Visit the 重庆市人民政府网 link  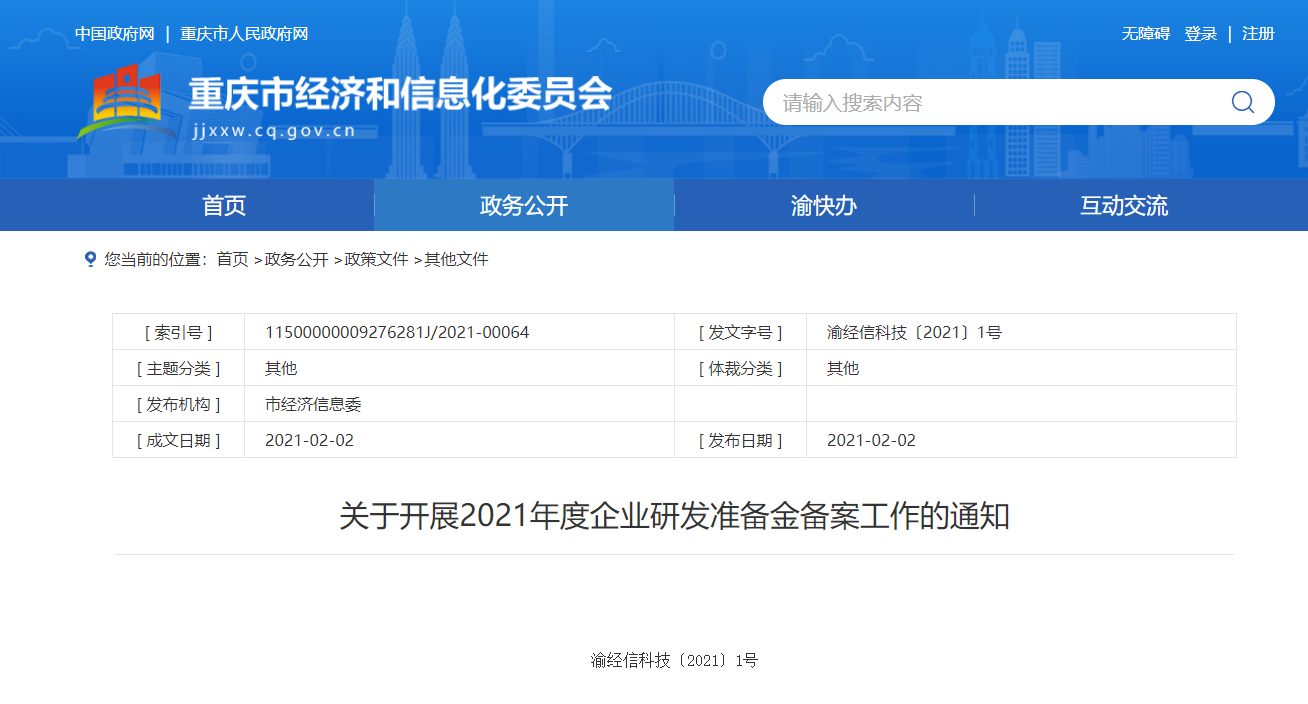[x=244, y=34]
